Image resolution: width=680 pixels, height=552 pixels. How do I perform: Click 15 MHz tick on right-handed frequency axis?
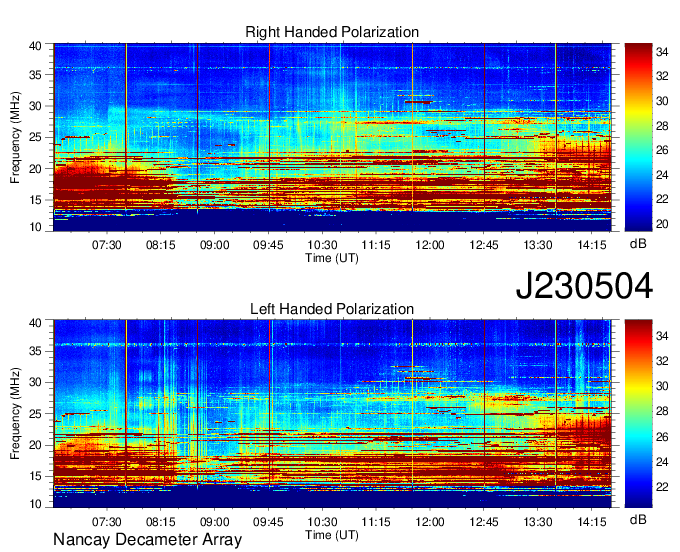pos(36,200)
